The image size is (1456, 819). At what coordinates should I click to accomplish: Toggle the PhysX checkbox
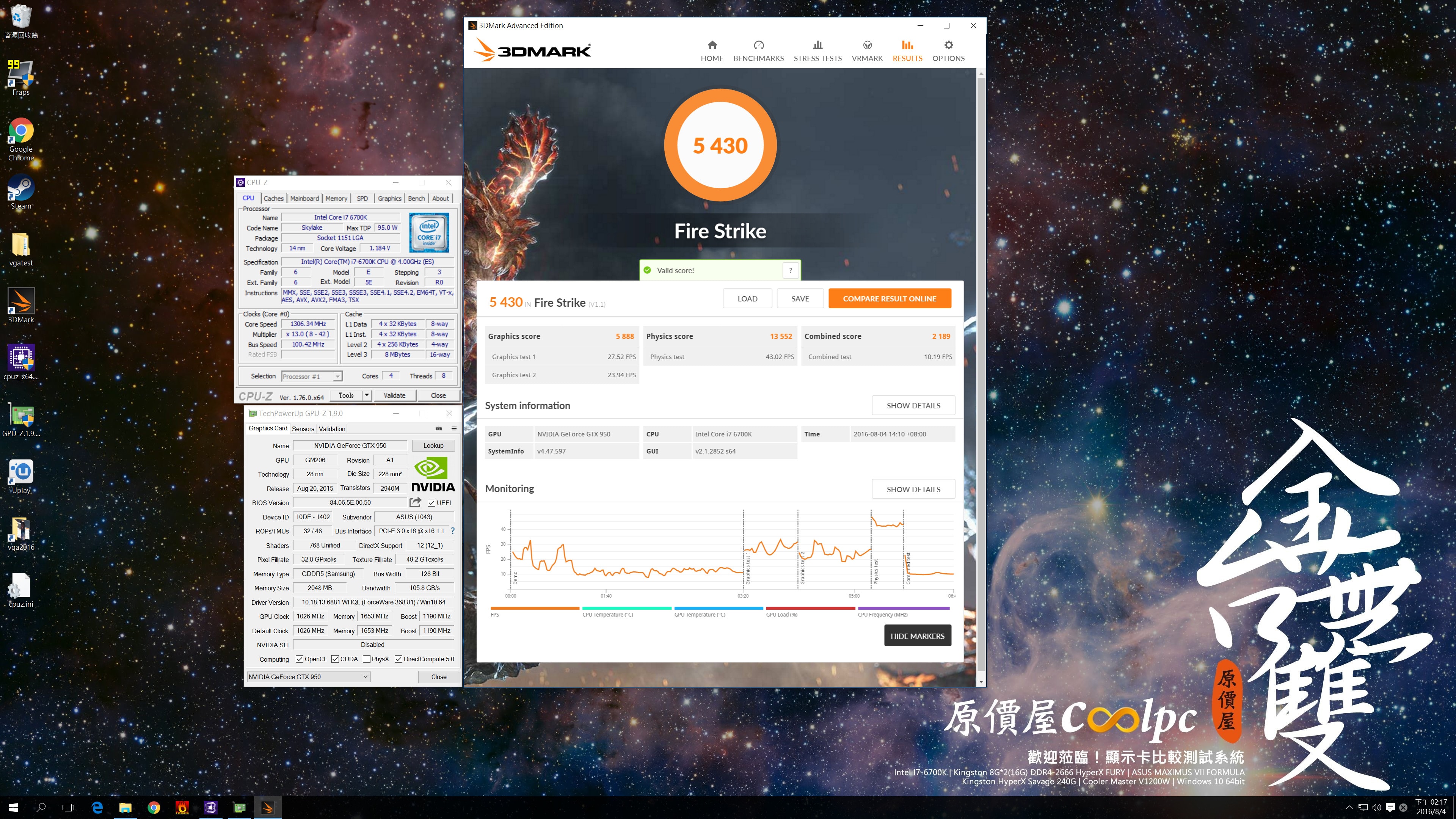[x=367, y=659]
